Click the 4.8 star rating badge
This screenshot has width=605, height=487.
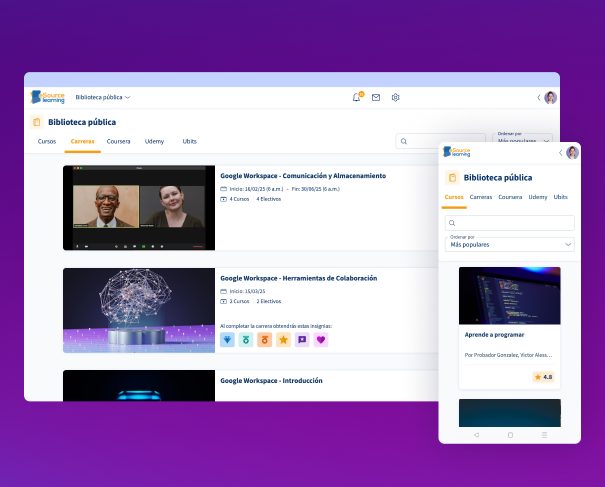pos(544,377)
